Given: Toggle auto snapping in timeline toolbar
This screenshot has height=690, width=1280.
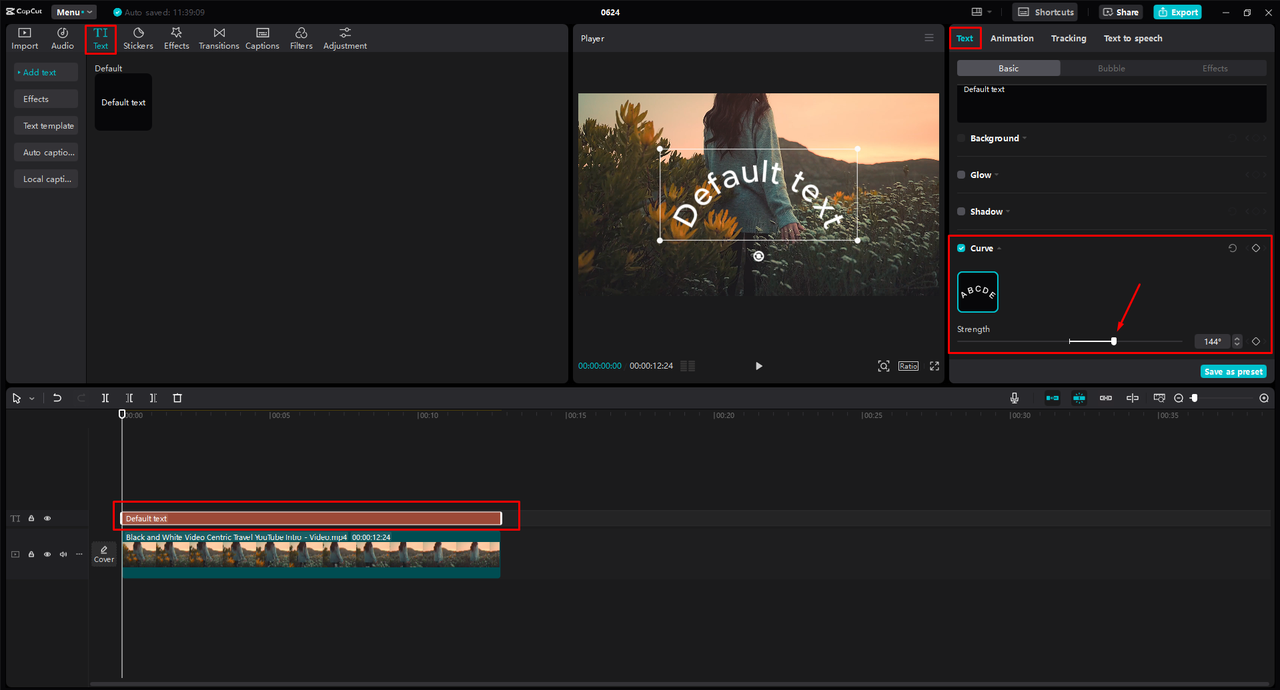Looking at the screenshot, I should pyautogui.click(x=1079, y=398).
